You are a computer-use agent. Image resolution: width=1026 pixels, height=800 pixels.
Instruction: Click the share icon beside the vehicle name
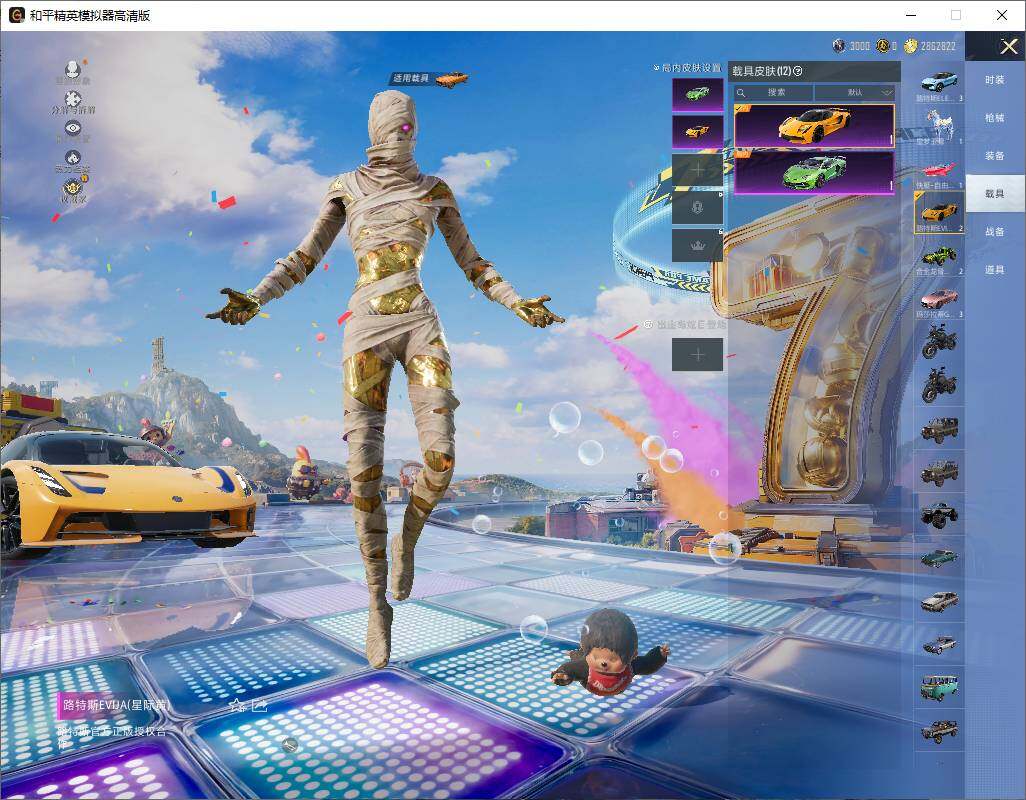point(260,705)
